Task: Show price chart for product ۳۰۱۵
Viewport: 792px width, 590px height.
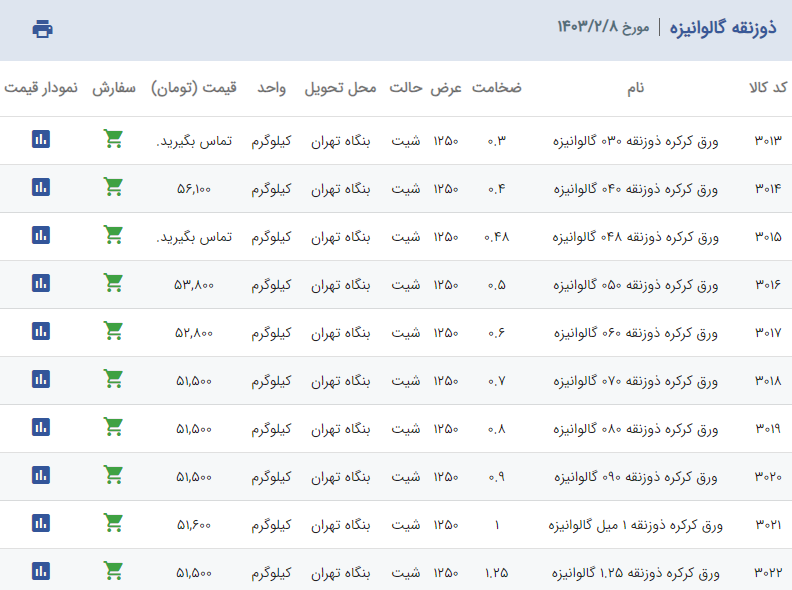Action: point(41,235)
